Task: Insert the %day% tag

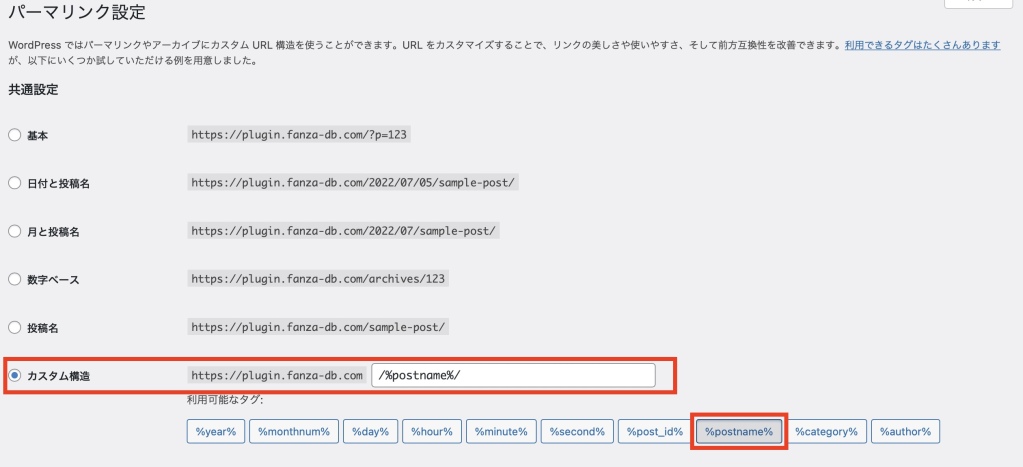Action: (371, 431)
